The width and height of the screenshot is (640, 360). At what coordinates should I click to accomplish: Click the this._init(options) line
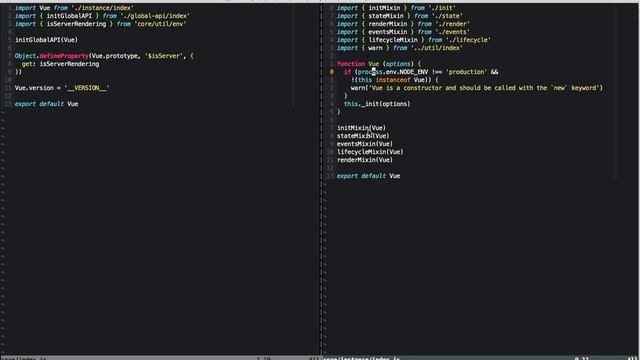pos(377,104)
